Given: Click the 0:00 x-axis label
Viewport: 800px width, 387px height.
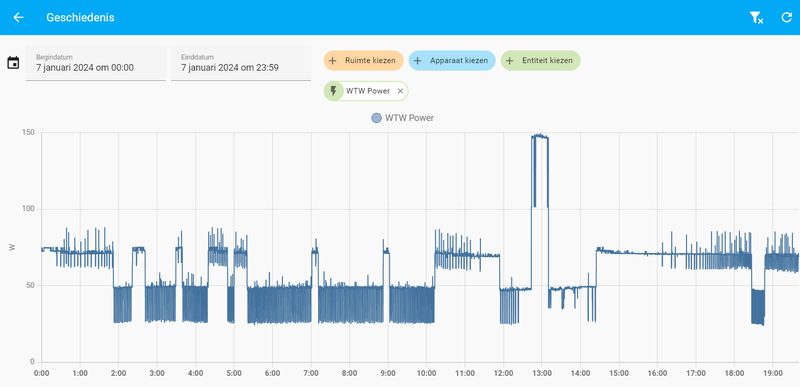Looking at the screenshot, I should click(41, 373).
